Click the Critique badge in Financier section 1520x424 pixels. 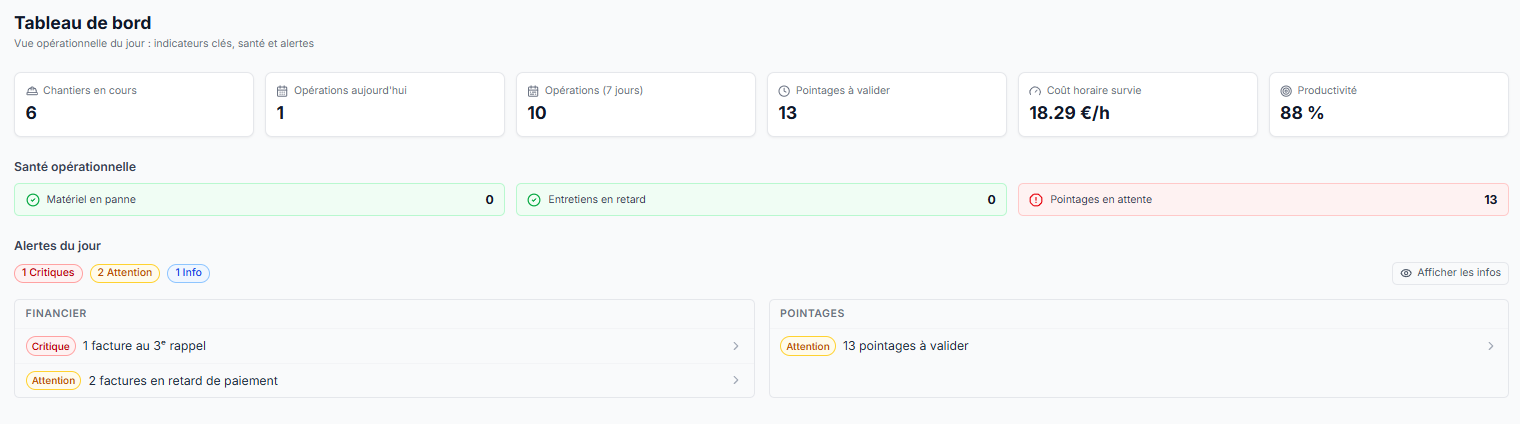click(x=51, y=346)
